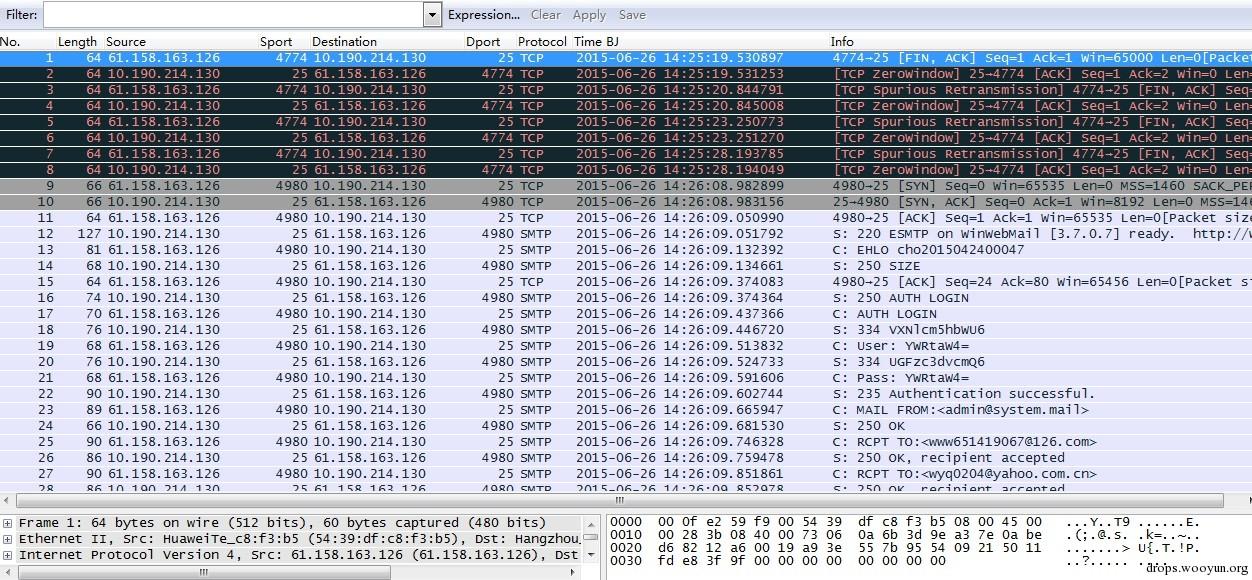The height and width of the screenshot is (580, 1252).
Task: Expand Internet Protocol Version 4 node
Action: pos(8,555)
